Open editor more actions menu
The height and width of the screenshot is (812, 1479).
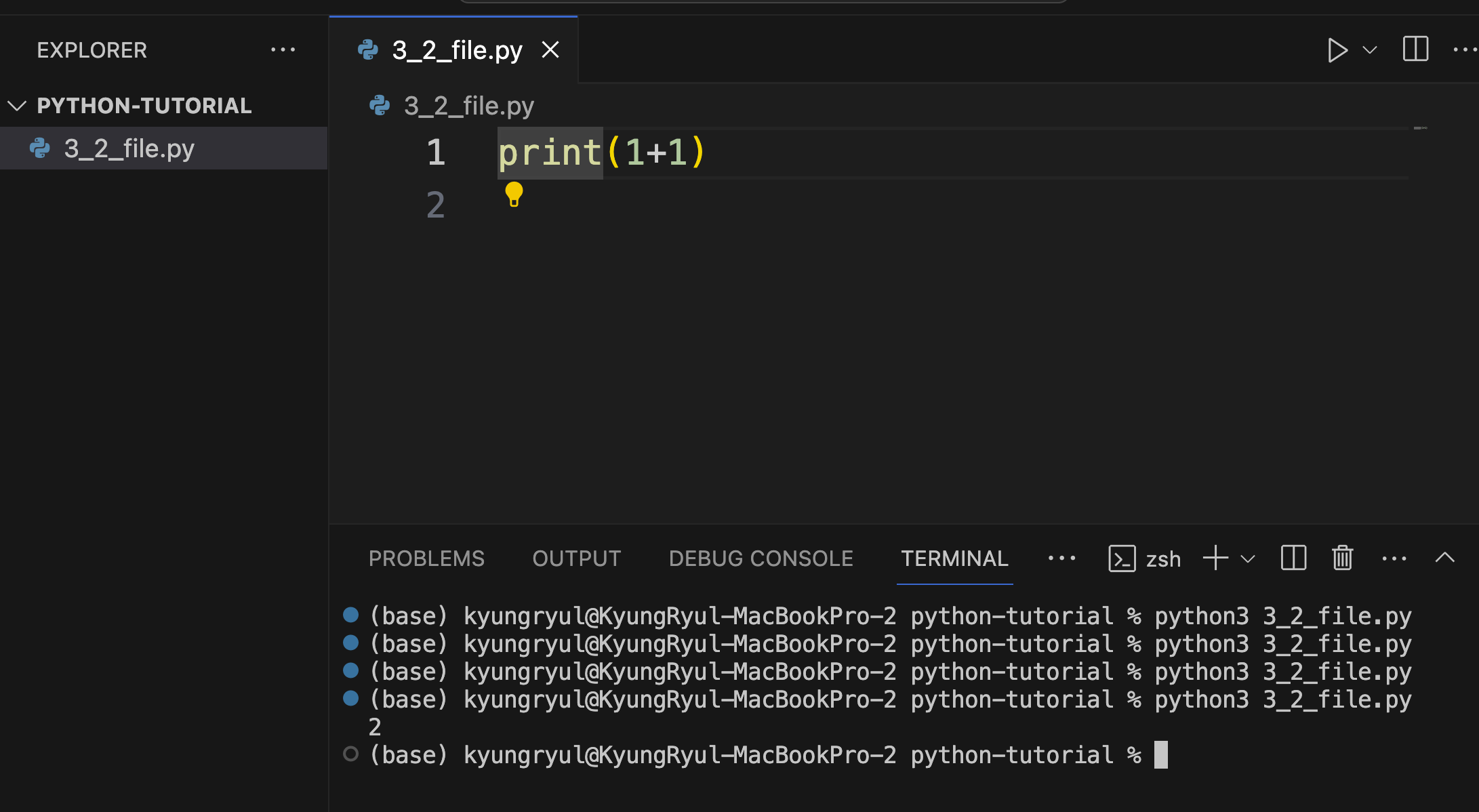[1464, 49]
